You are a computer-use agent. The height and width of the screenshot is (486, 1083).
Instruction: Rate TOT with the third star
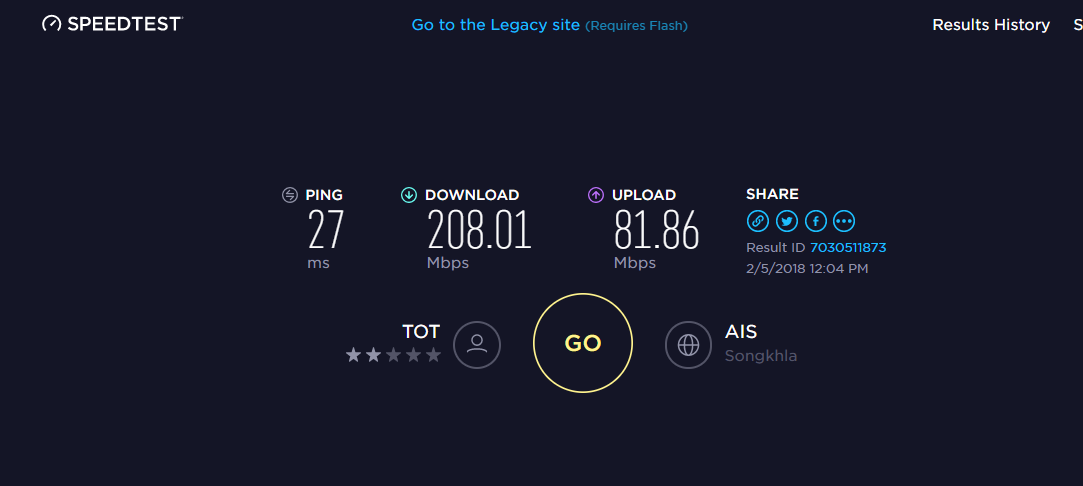click(x=393, y=355)
